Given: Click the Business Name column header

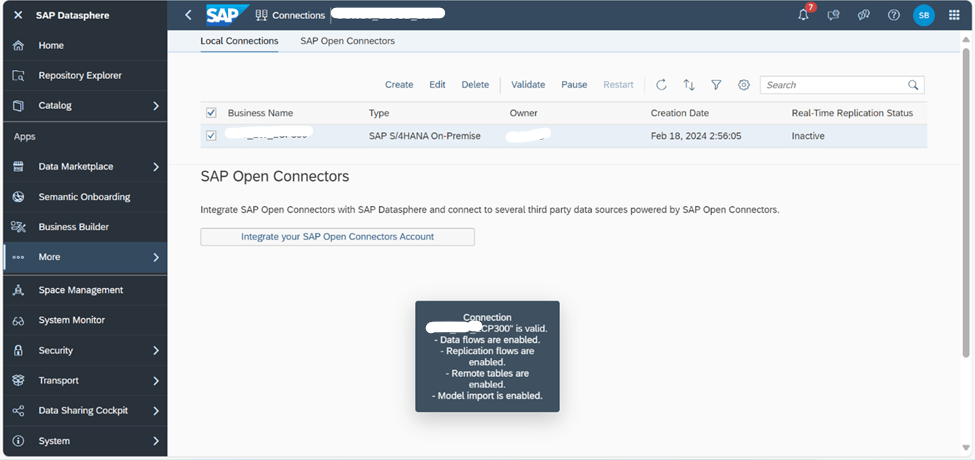Looking at the screenshot, I should 261,113.
